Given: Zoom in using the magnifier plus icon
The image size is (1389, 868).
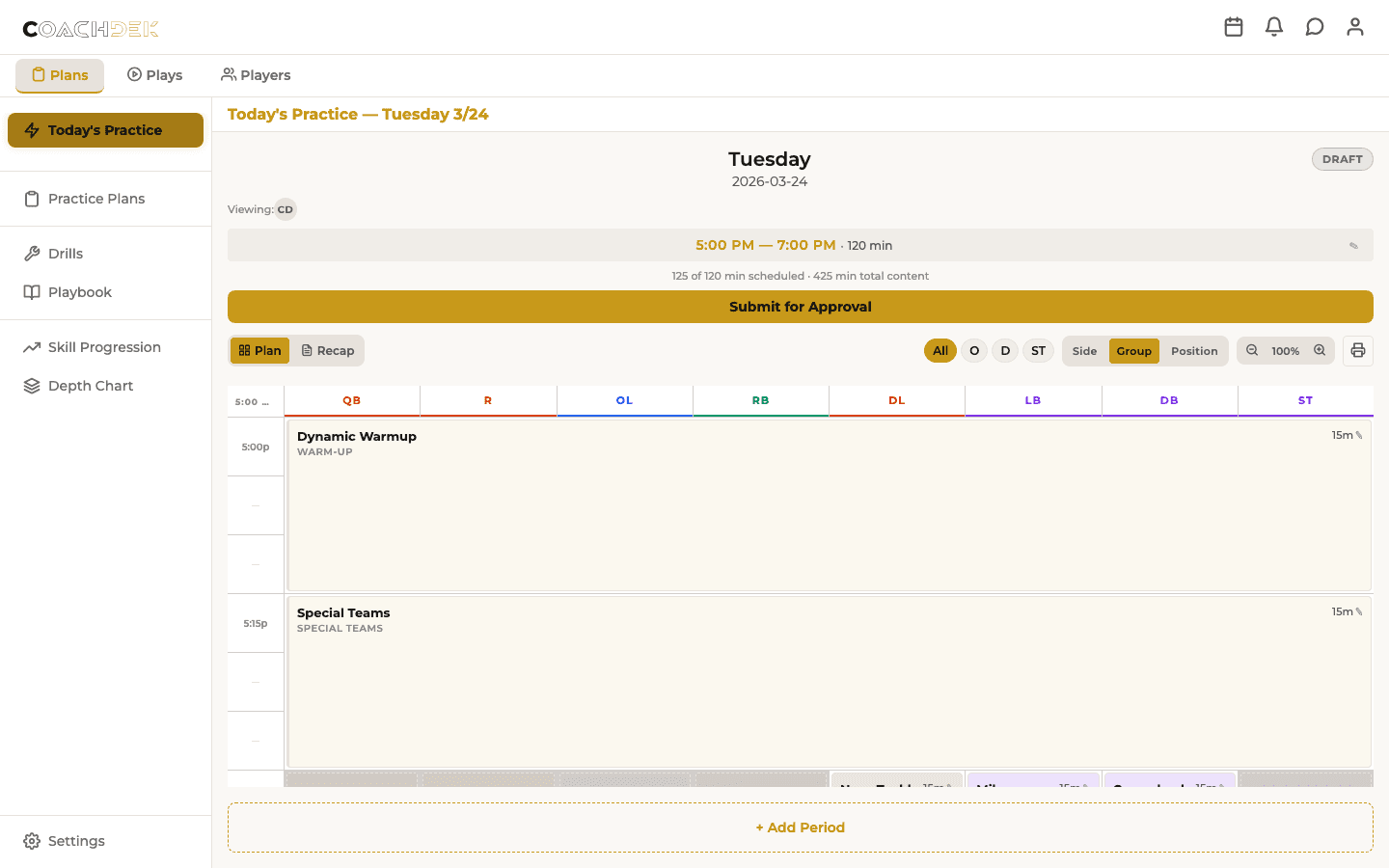Looking at the screenshot, I should (1319, 350).
